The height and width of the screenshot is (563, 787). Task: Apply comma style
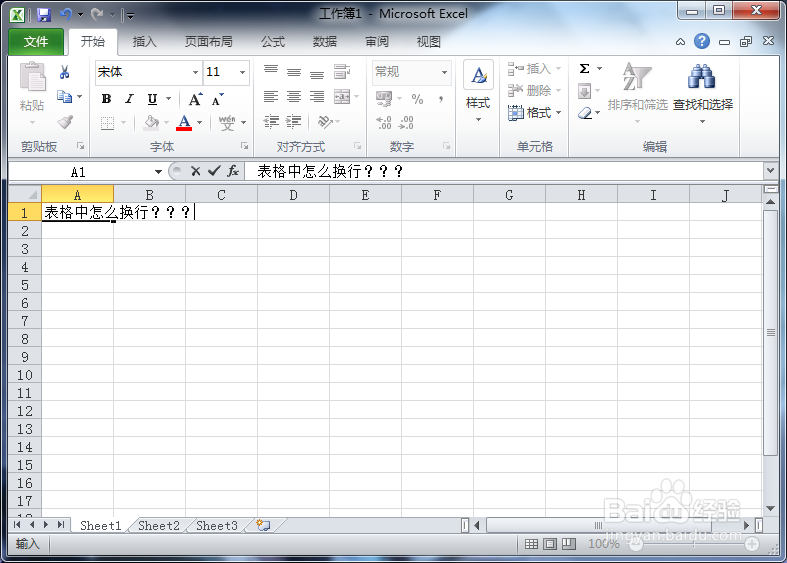441,99
